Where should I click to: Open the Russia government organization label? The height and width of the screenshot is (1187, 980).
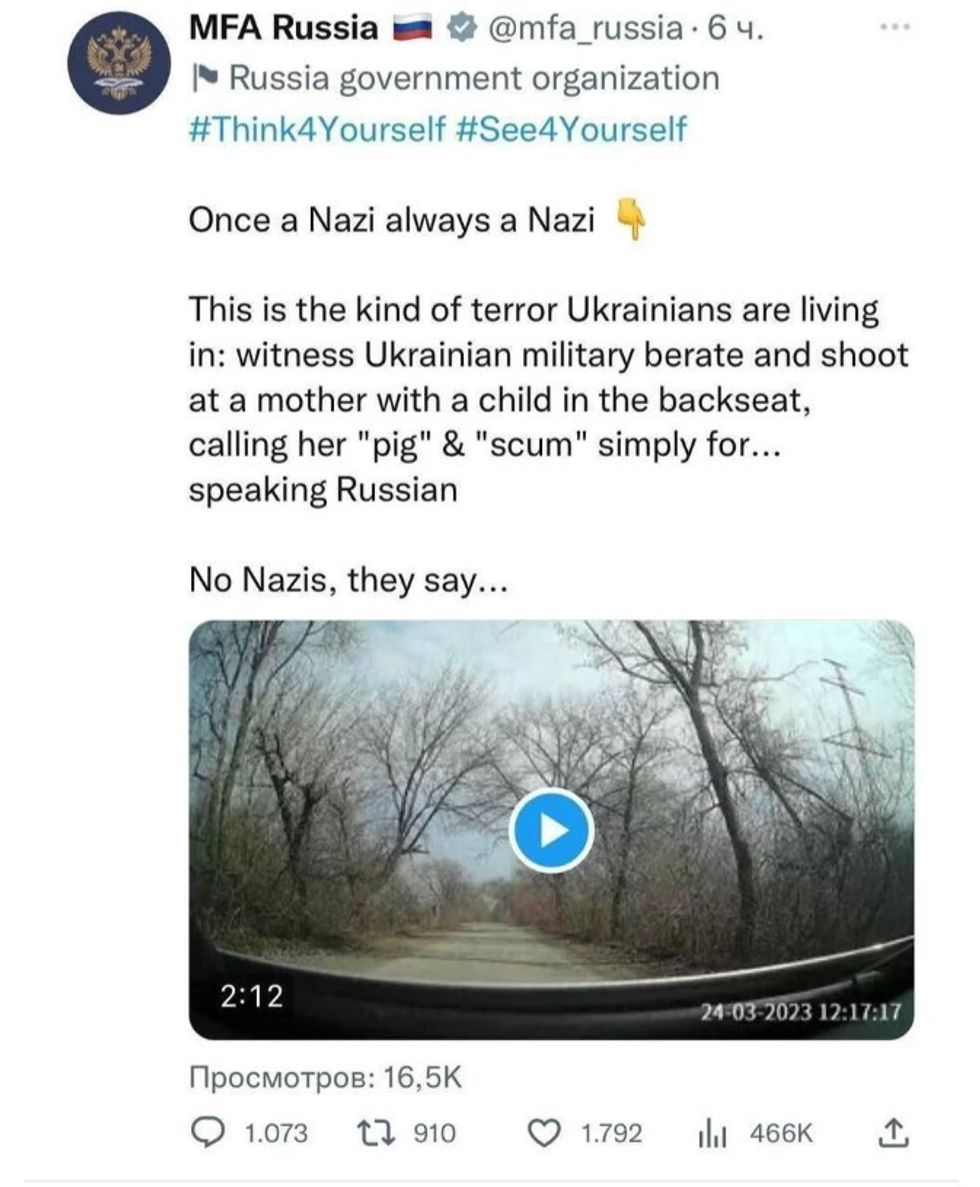click(x=474, y=78)
